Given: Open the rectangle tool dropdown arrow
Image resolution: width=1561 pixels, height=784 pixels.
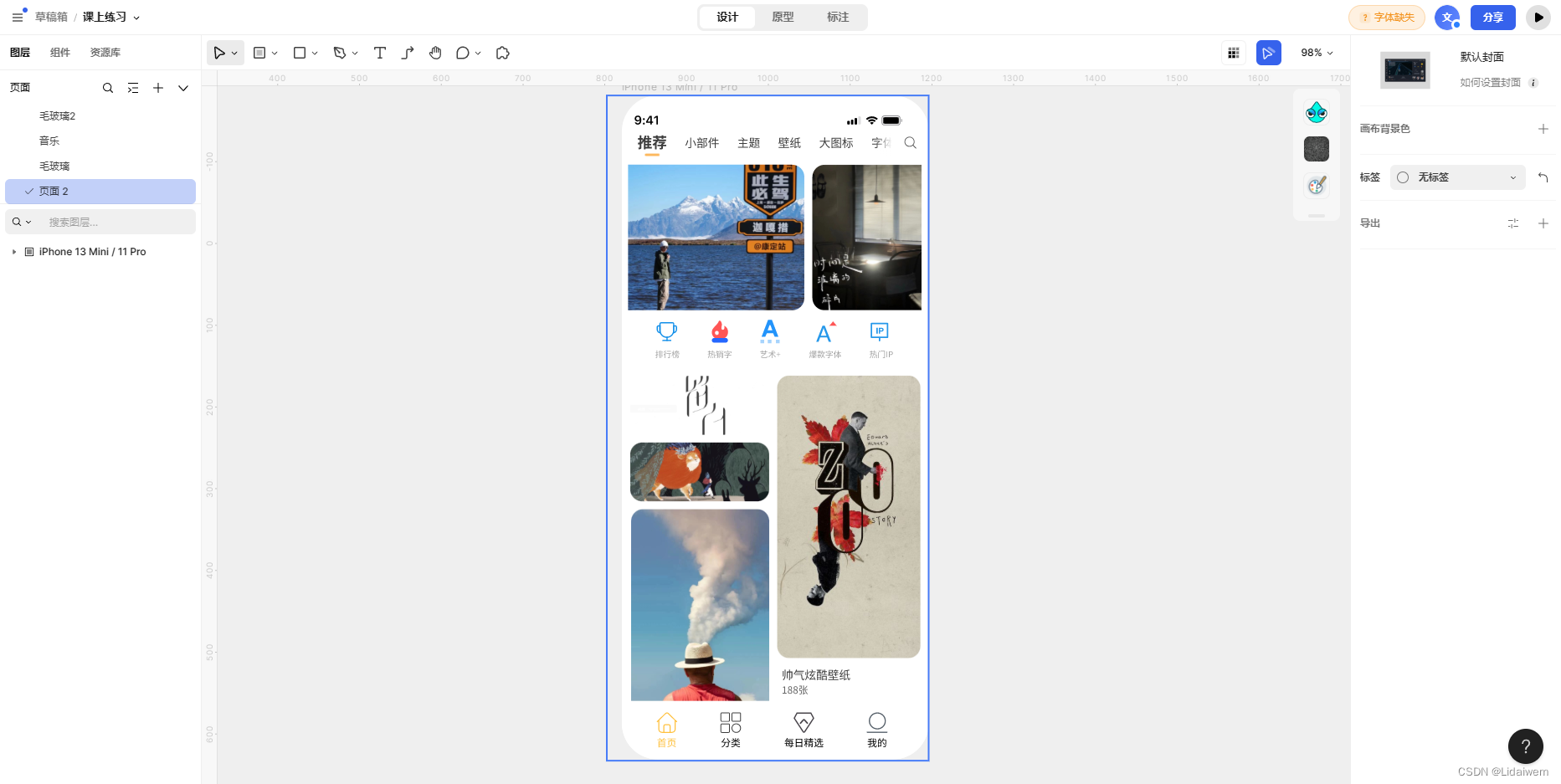Looking at the screenshot, I should pos(315,54).
